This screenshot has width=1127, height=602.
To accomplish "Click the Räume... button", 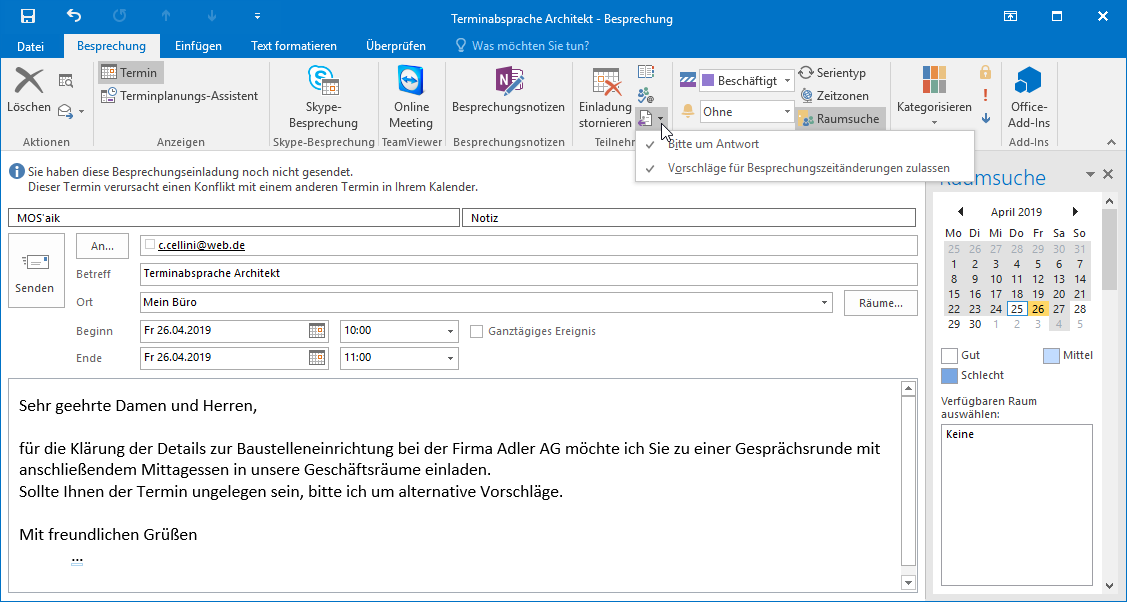I will (880, 302).
